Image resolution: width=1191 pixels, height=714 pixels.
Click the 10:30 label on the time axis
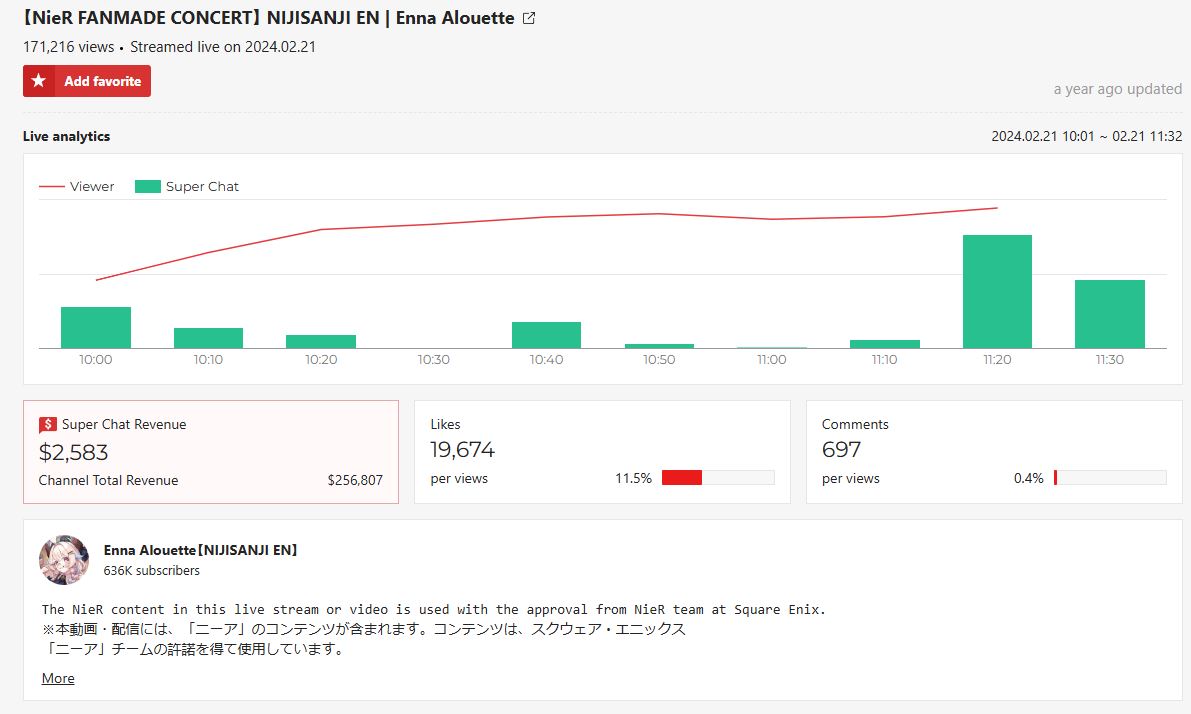click(x=434, y=360)
